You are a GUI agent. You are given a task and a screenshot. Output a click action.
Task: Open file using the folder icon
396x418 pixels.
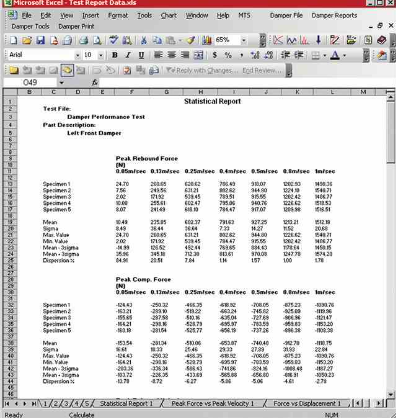pyautogui.click(x=27, y=40)
